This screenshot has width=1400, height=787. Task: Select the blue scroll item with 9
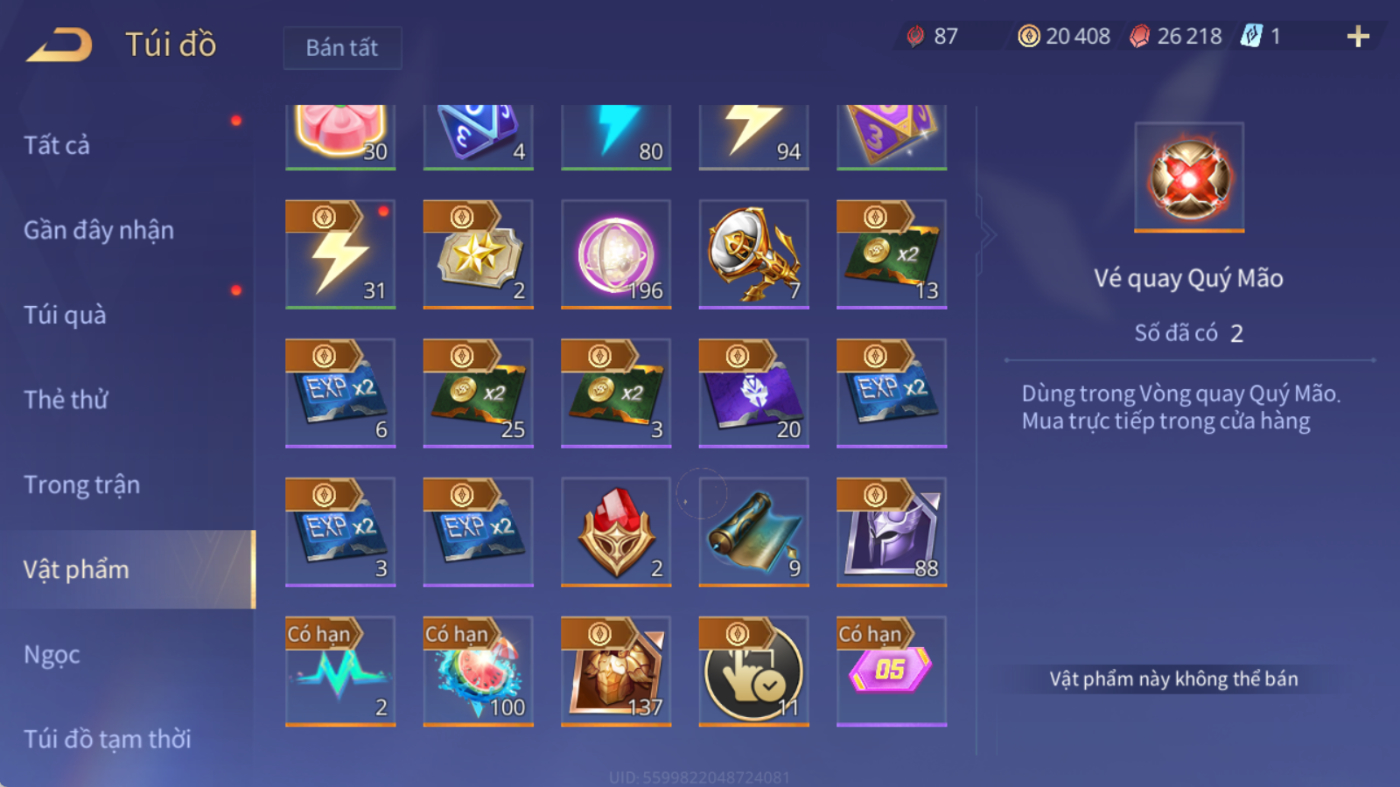point(754,532)
